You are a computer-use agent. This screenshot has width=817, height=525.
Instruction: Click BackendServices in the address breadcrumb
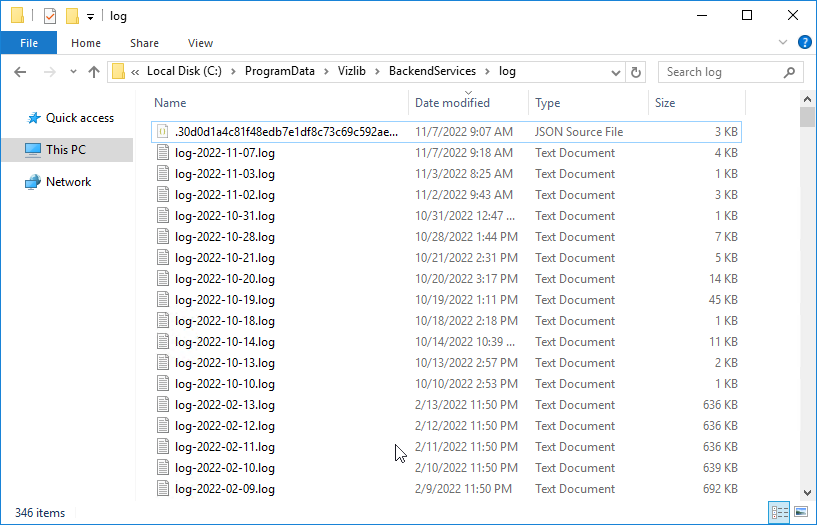tap(432, 71)
